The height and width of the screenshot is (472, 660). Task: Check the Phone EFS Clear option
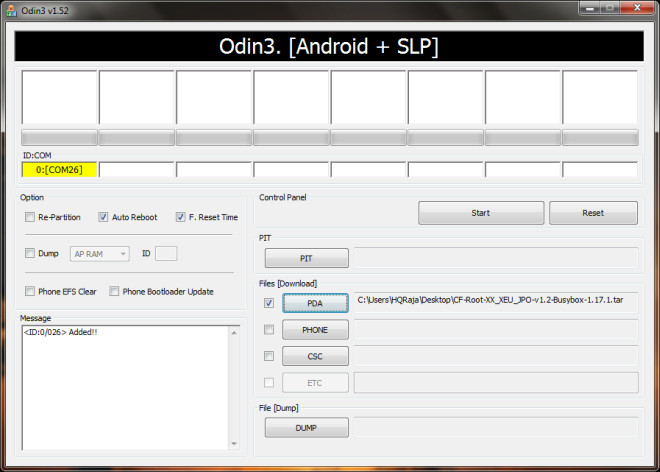[30, 291]
